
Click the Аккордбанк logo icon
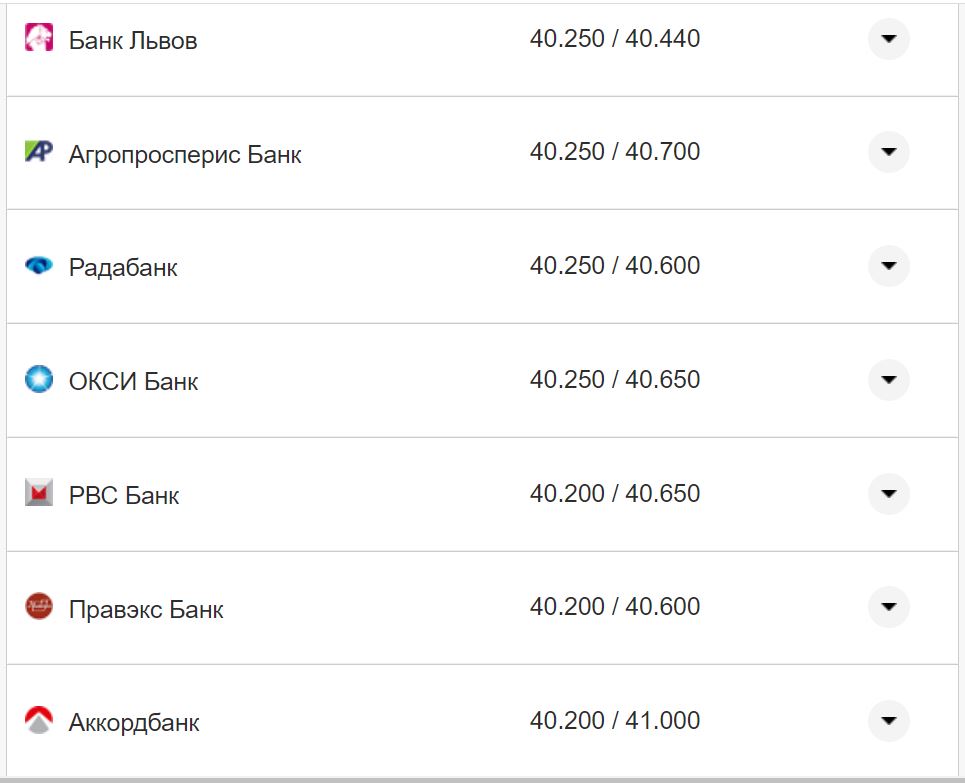[x=39, y=721]
